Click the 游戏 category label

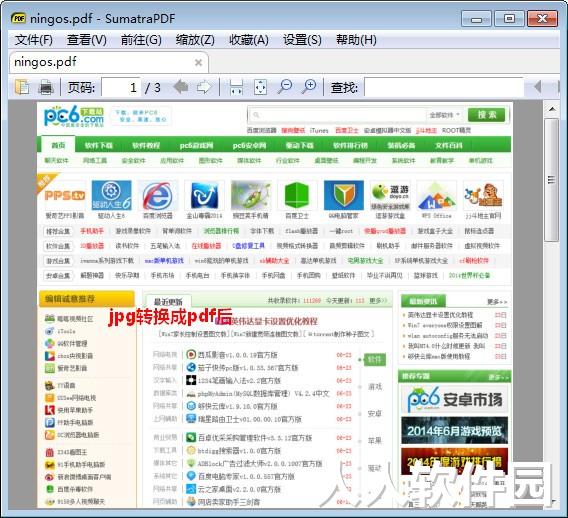(x=375, y=387)
